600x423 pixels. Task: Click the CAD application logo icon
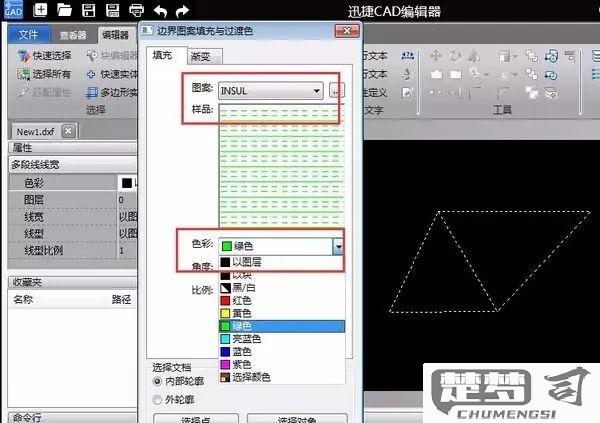[13, 9]
